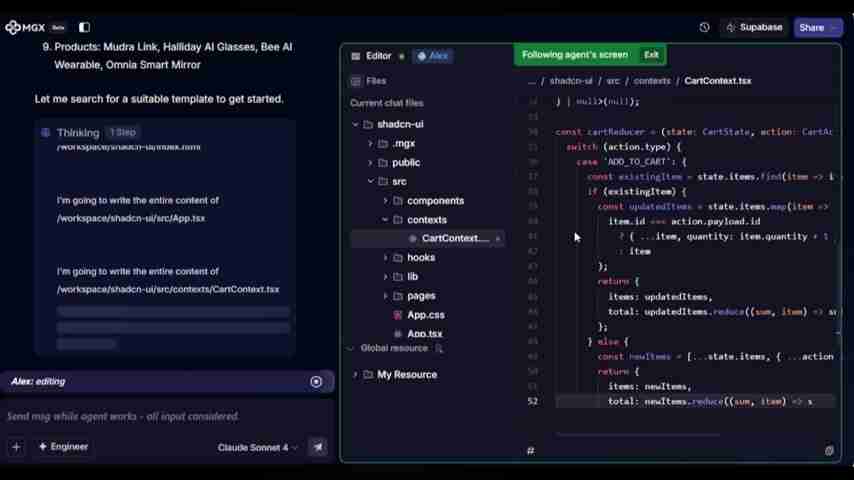
Task: Click the contexts breadcrumb
Action: (x=652, y=81)
